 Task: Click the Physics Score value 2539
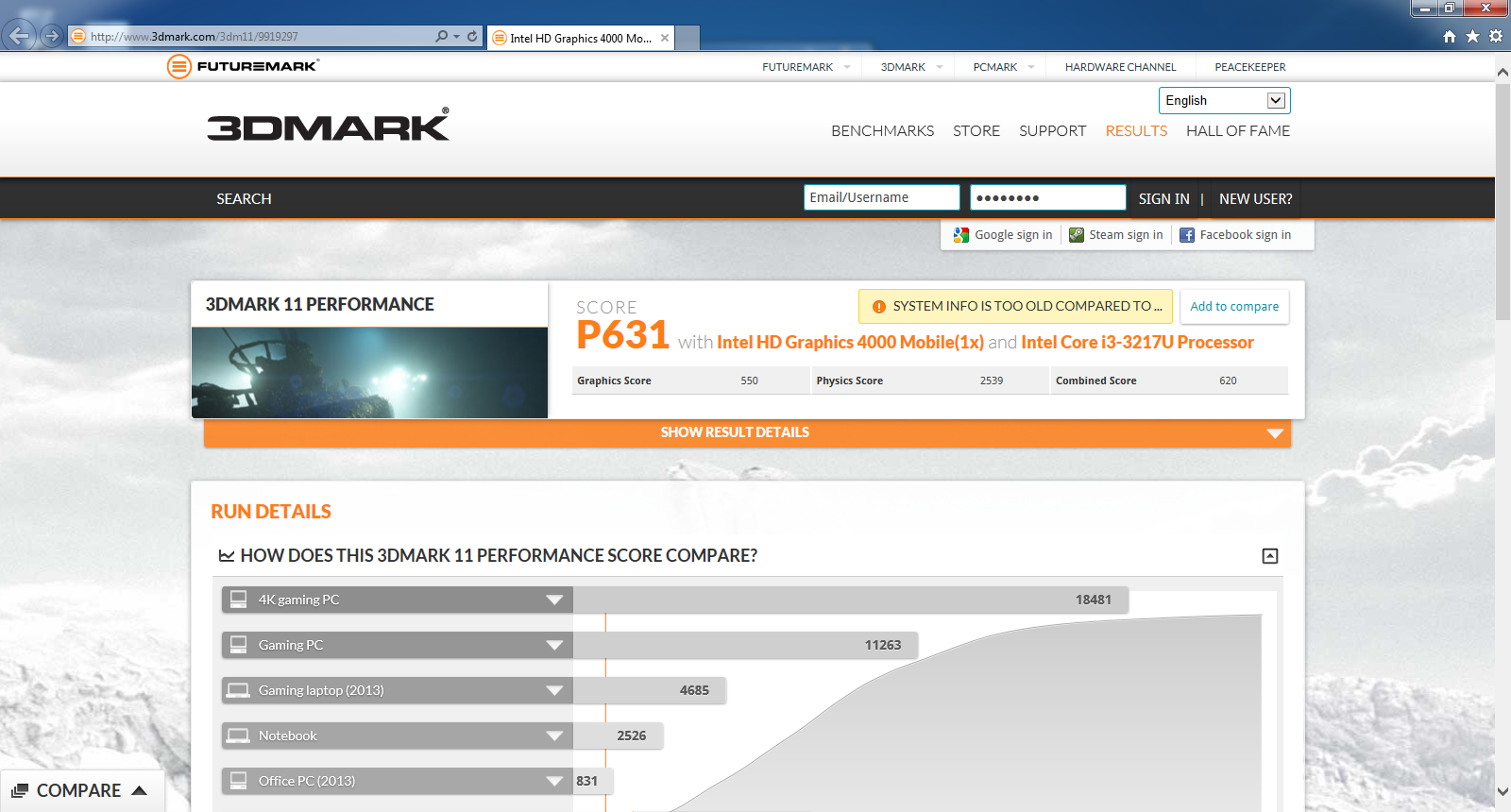[992, 381]
